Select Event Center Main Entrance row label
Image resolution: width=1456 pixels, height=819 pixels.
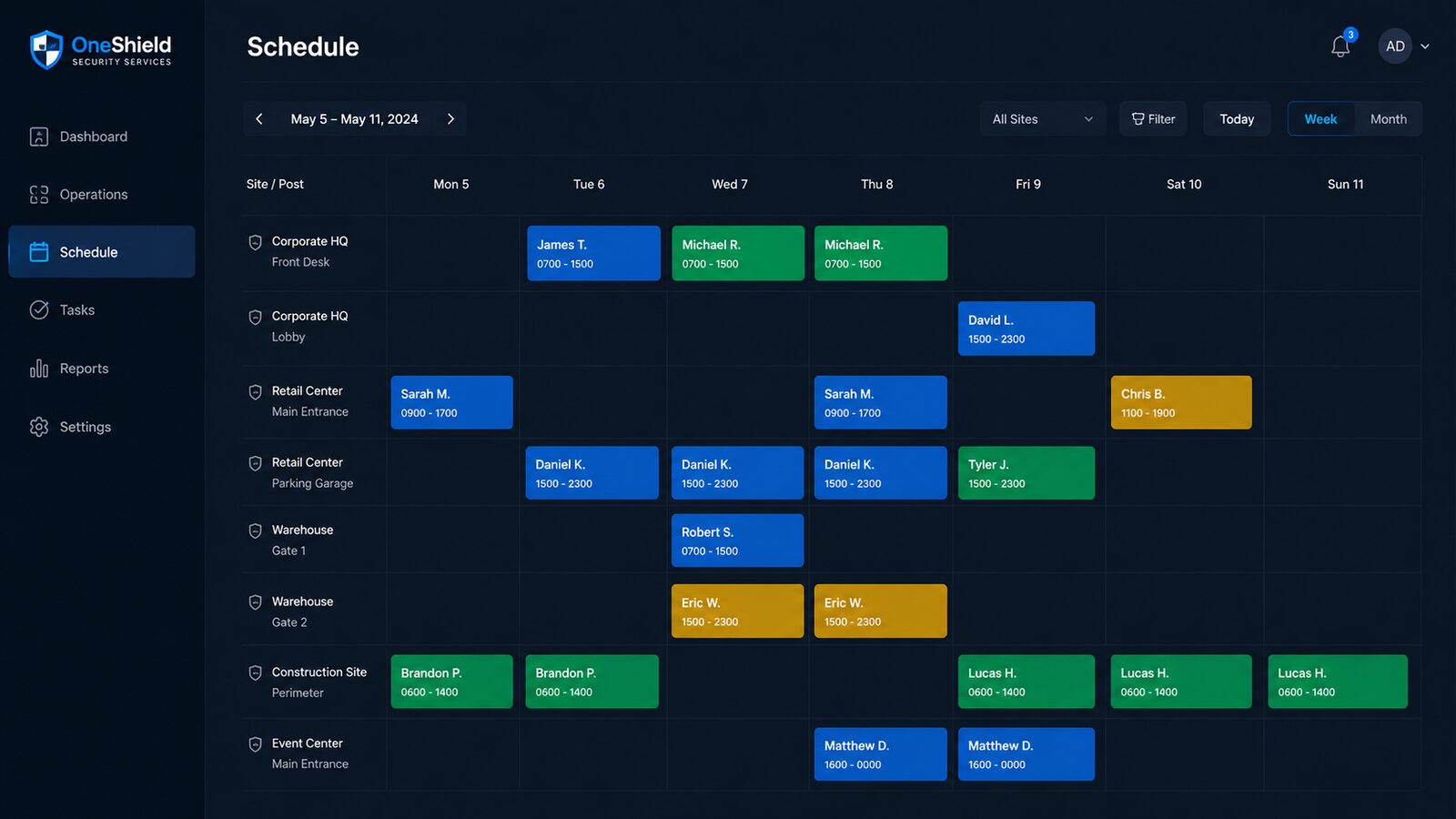pos(309,753)
